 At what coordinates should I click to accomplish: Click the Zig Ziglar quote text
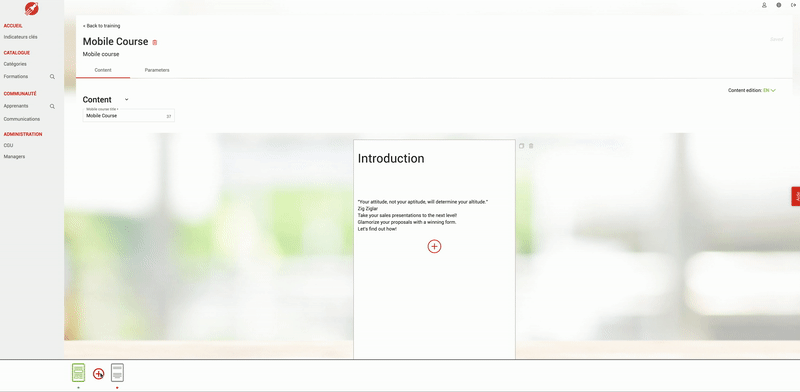[x=422, y=202]
